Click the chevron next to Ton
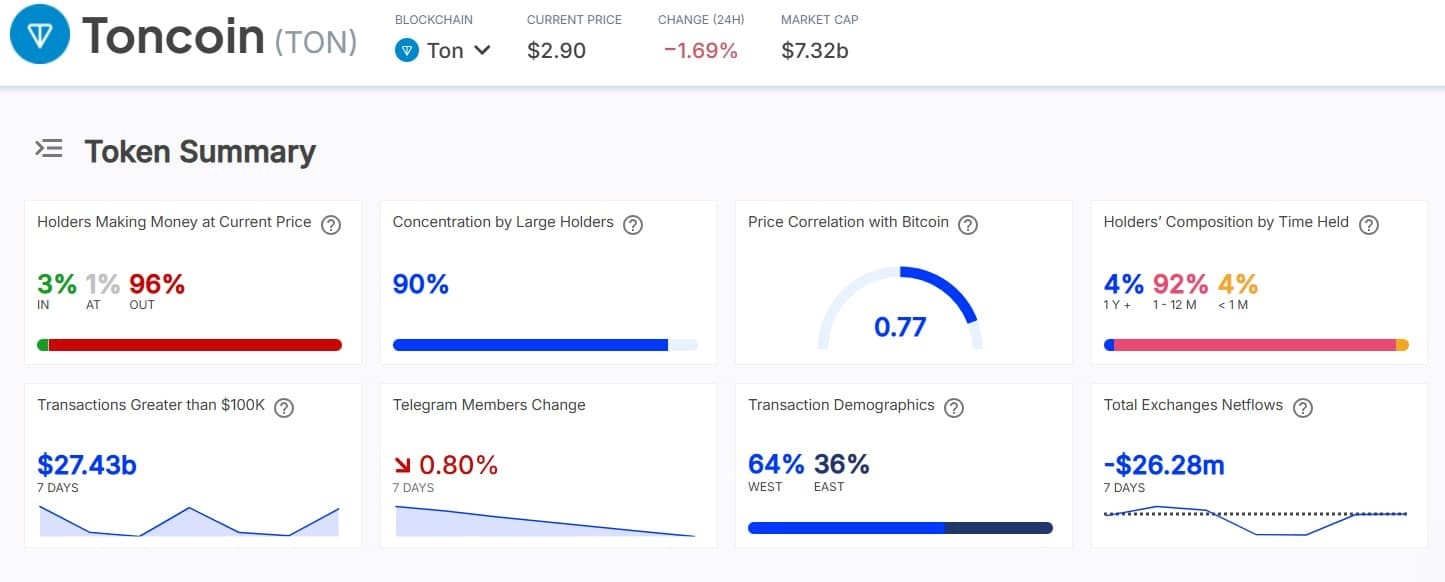1445x582 pixels. [482, 50]
